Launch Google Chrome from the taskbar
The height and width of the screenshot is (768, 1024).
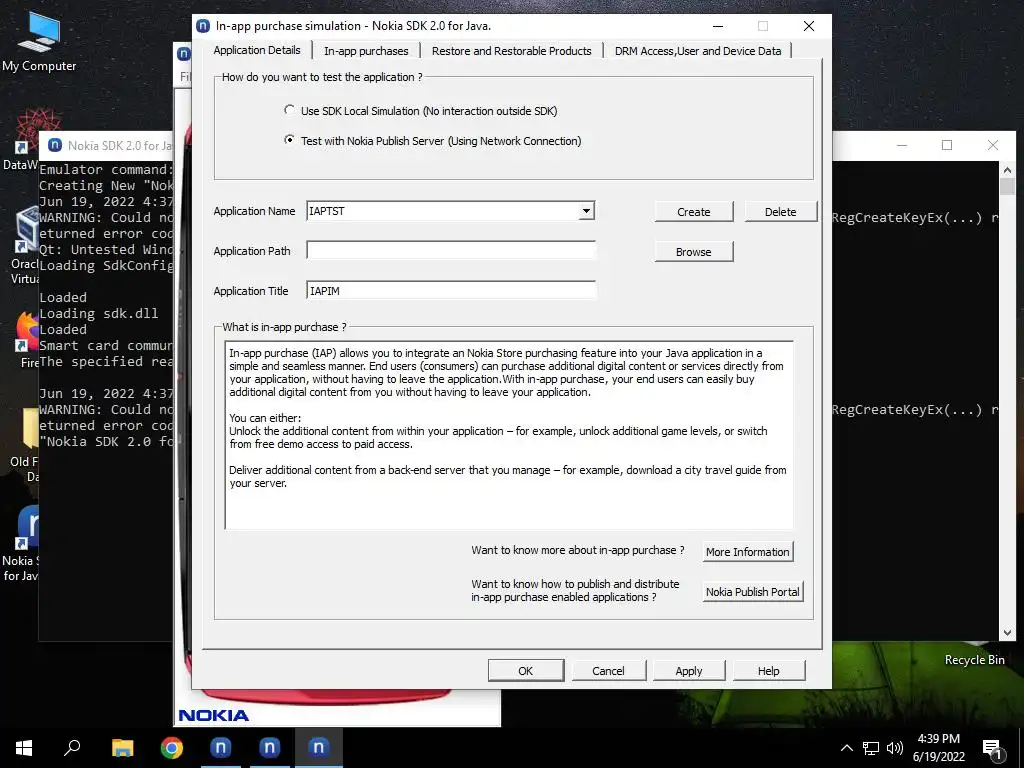click(x=172, y=748)
